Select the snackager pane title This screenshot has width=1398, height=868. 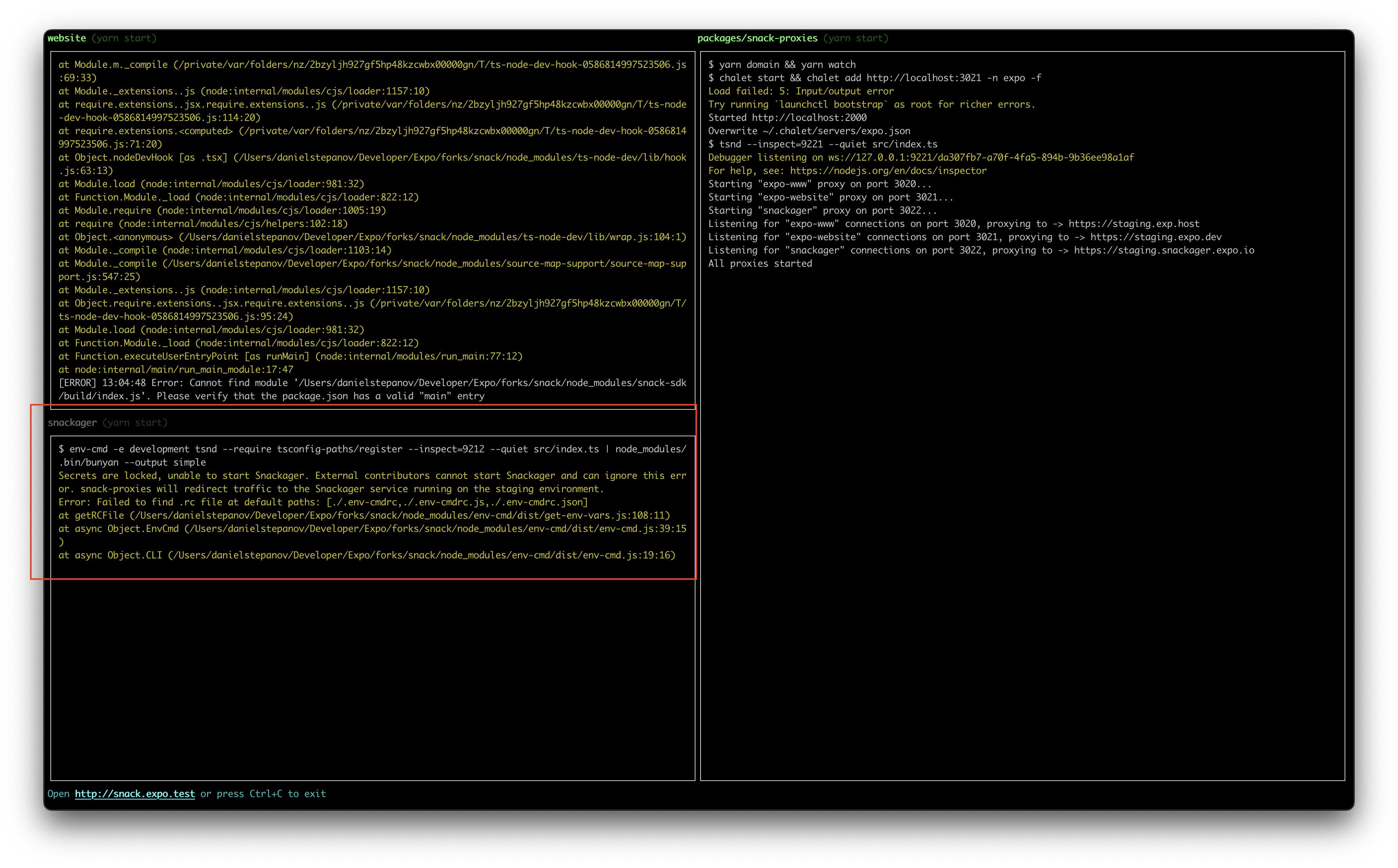coord(72,423)
